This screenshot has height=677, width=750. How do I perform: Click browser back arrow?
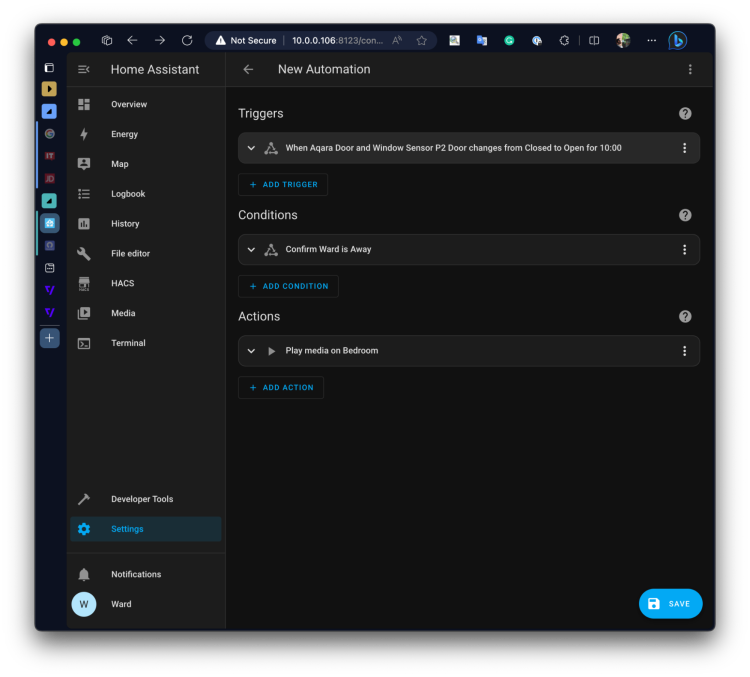[x=132, y=41]
